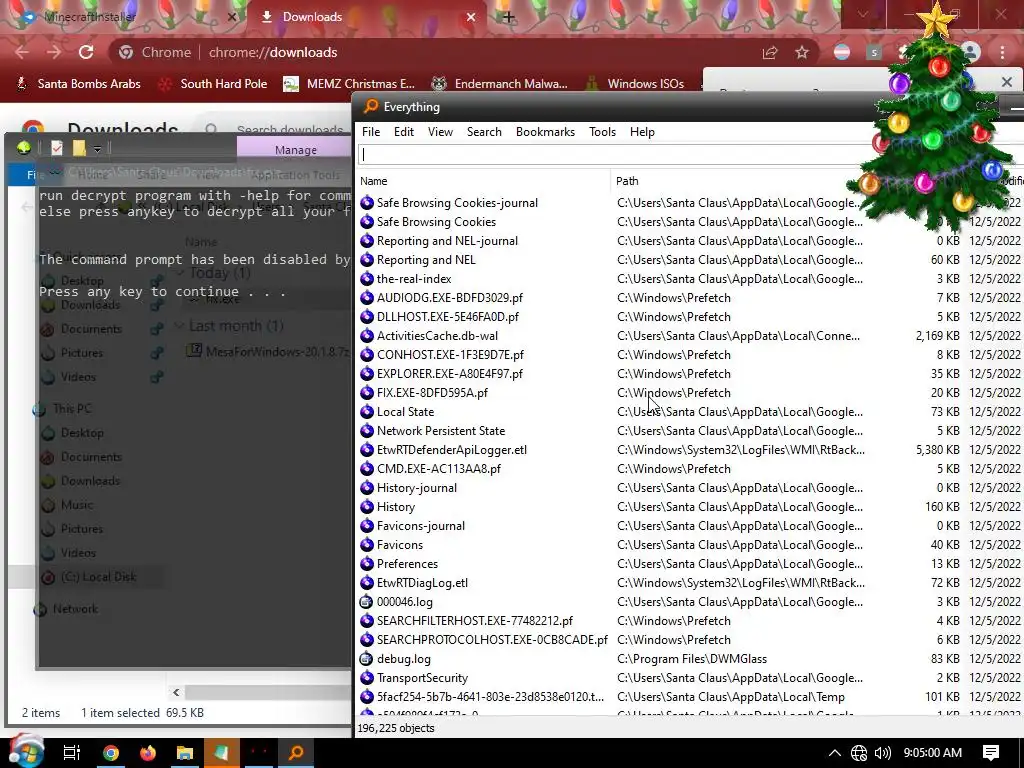Click the C:\Program Files\DWMGlass path cell
Viewport: 1024px width, 768px height.
[692, 659]
